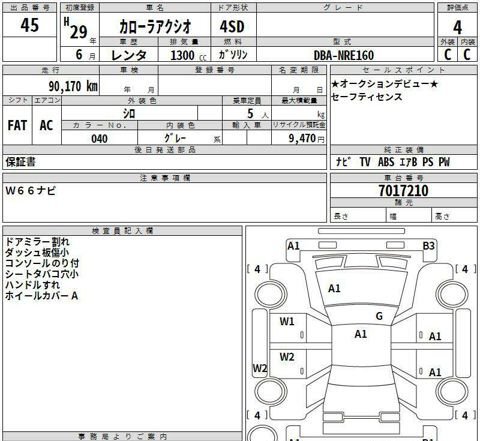
Task: Select the 乗車定員 header
Action: pos(247,101)
